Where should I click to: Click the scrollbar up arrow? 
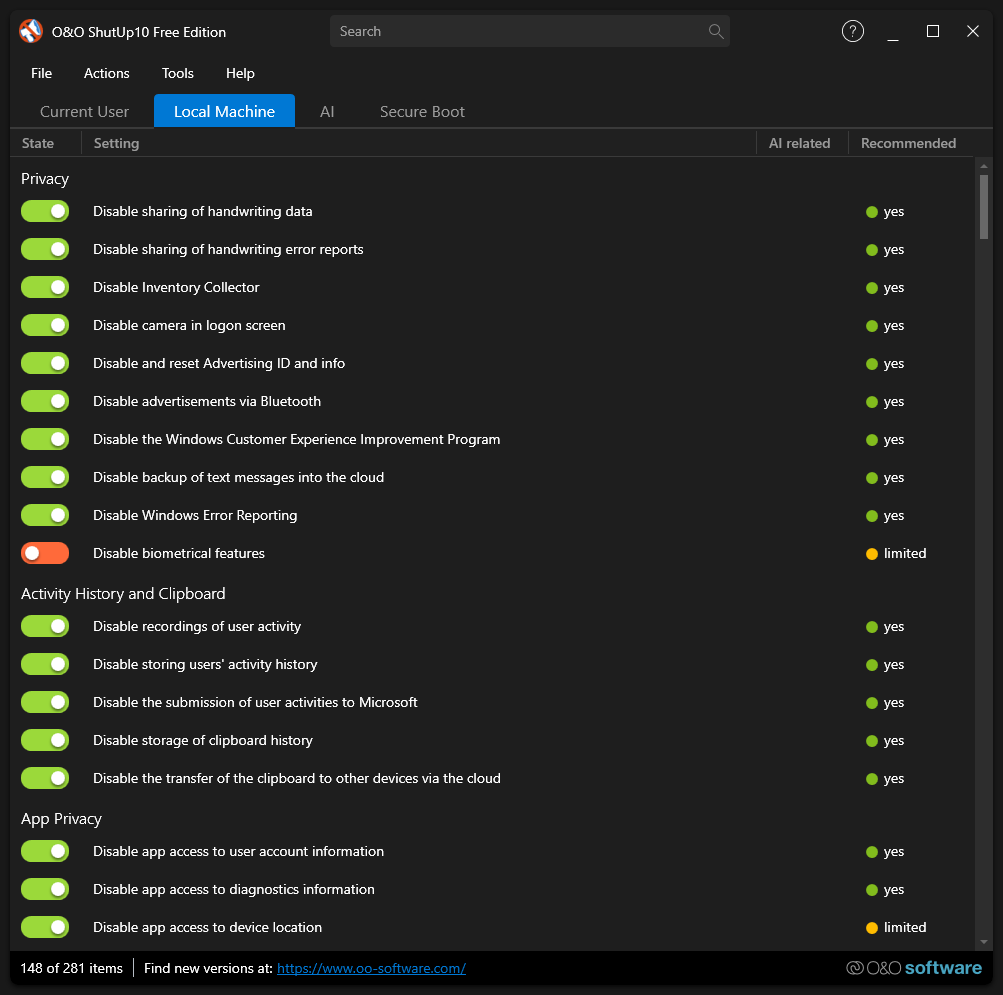point(984,166)
